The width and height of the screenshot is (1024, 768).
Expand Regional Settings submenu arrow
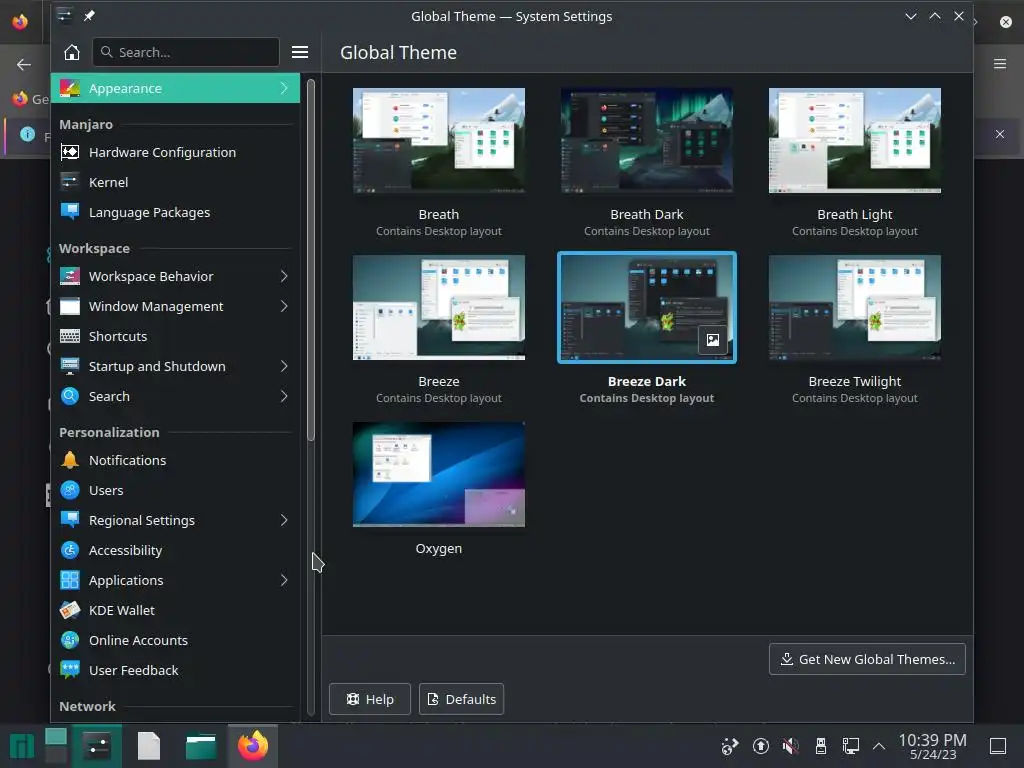(284, 520)
